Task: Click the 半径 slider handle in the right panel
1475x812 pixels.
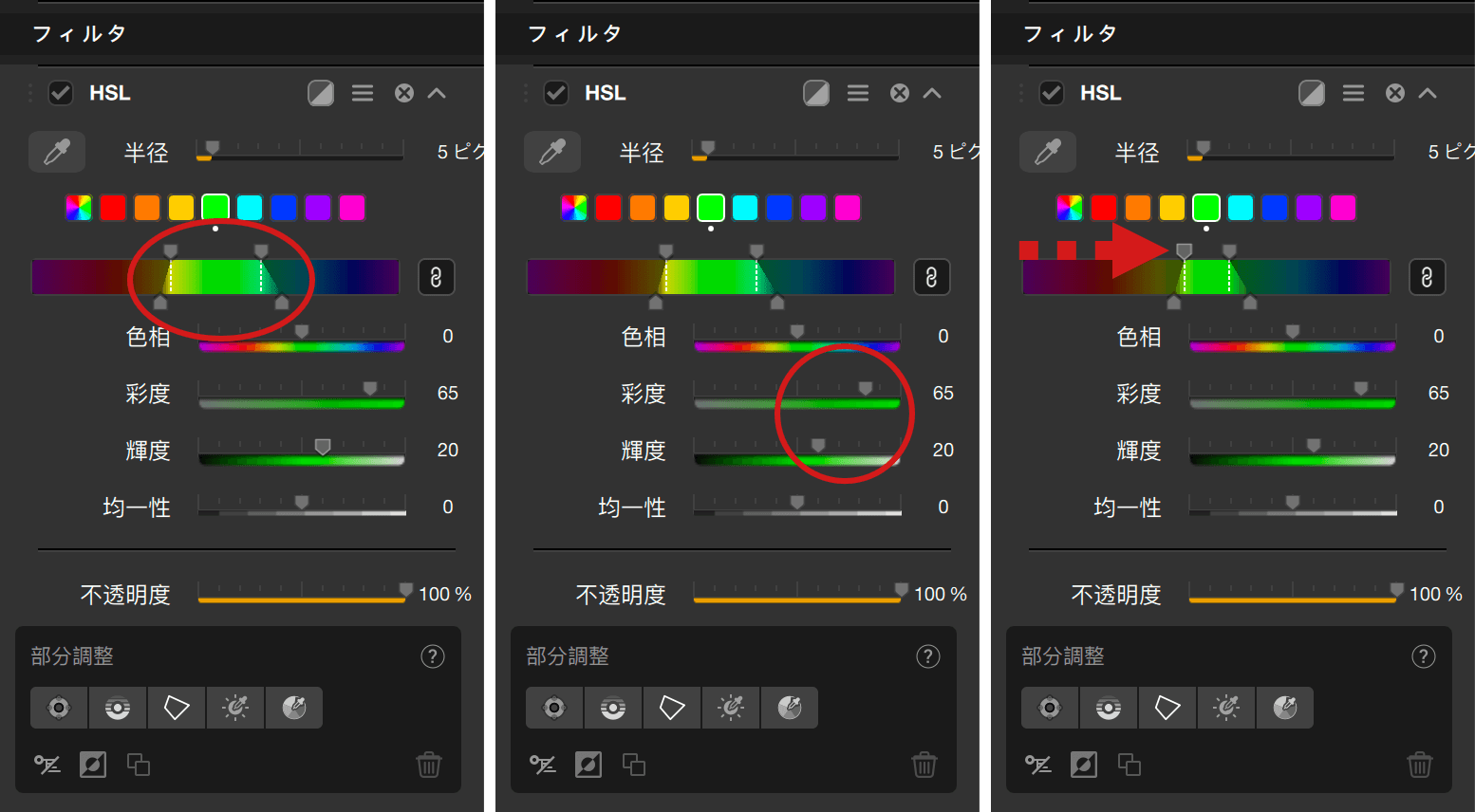Action: pyautogui.click(x=1204, y=147)
